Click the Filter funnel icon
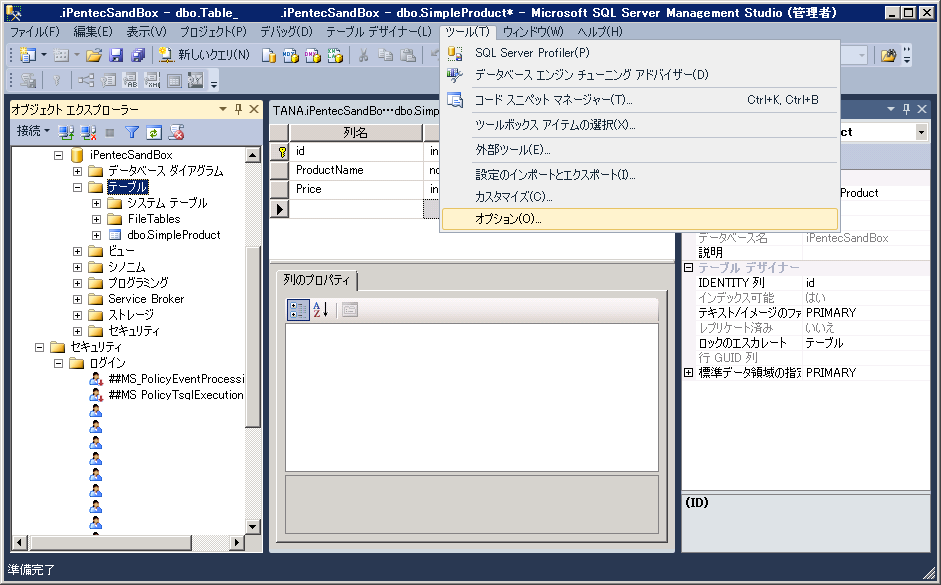 click(x=131, y=132)
